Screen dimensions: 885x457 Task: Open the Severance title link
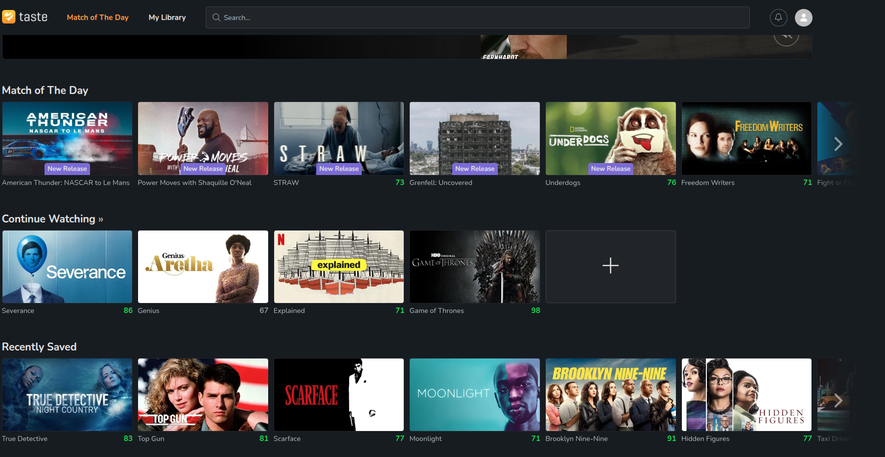[x=18, y=311]
